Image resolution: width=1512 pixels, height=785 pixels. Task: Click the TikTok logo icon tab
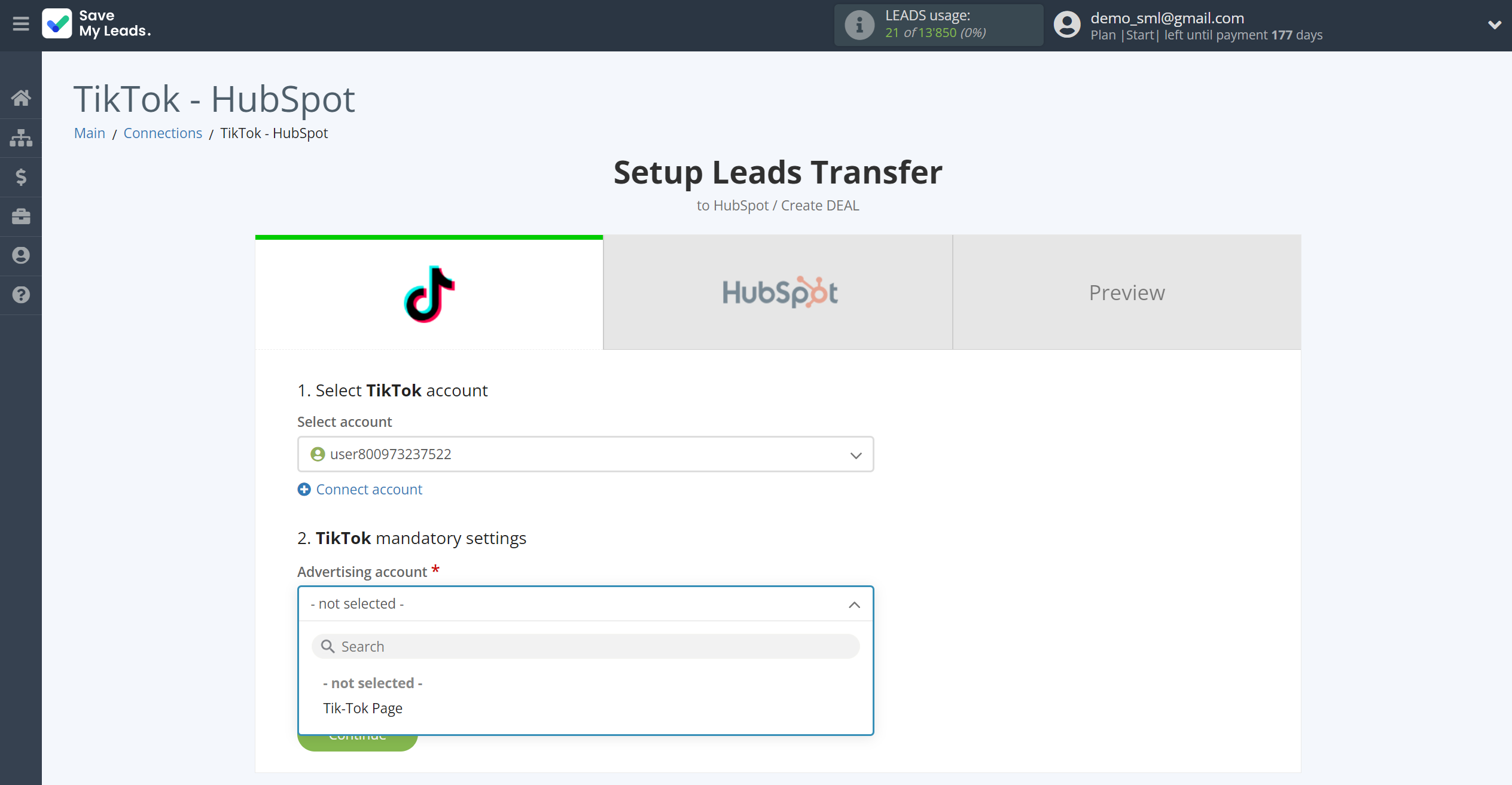429,292
